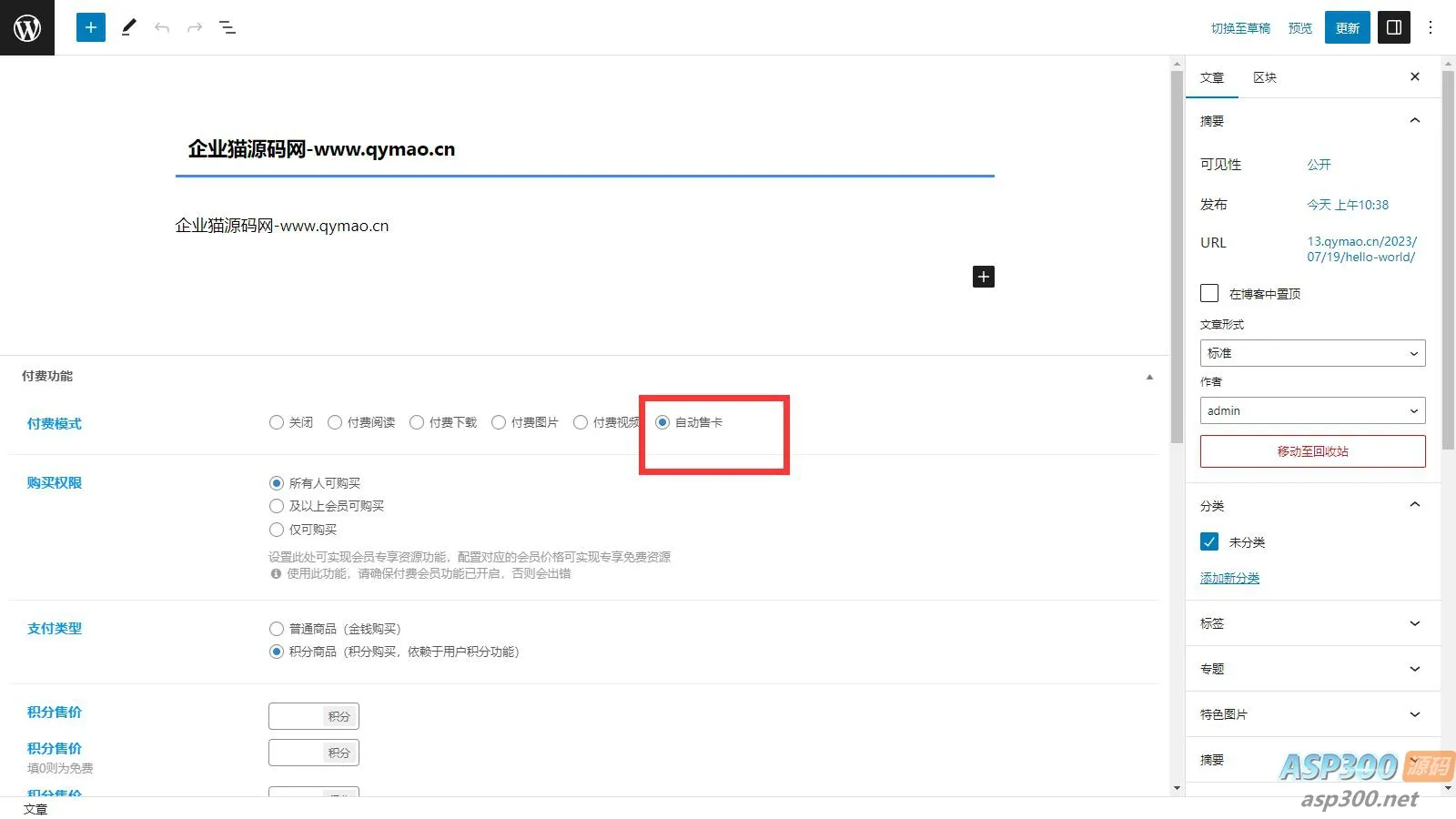Image resolution: width=1456 pixels, height=819 pixels.
Task: Open the 作者 admin dropdown
Action: click(1312, 410)
